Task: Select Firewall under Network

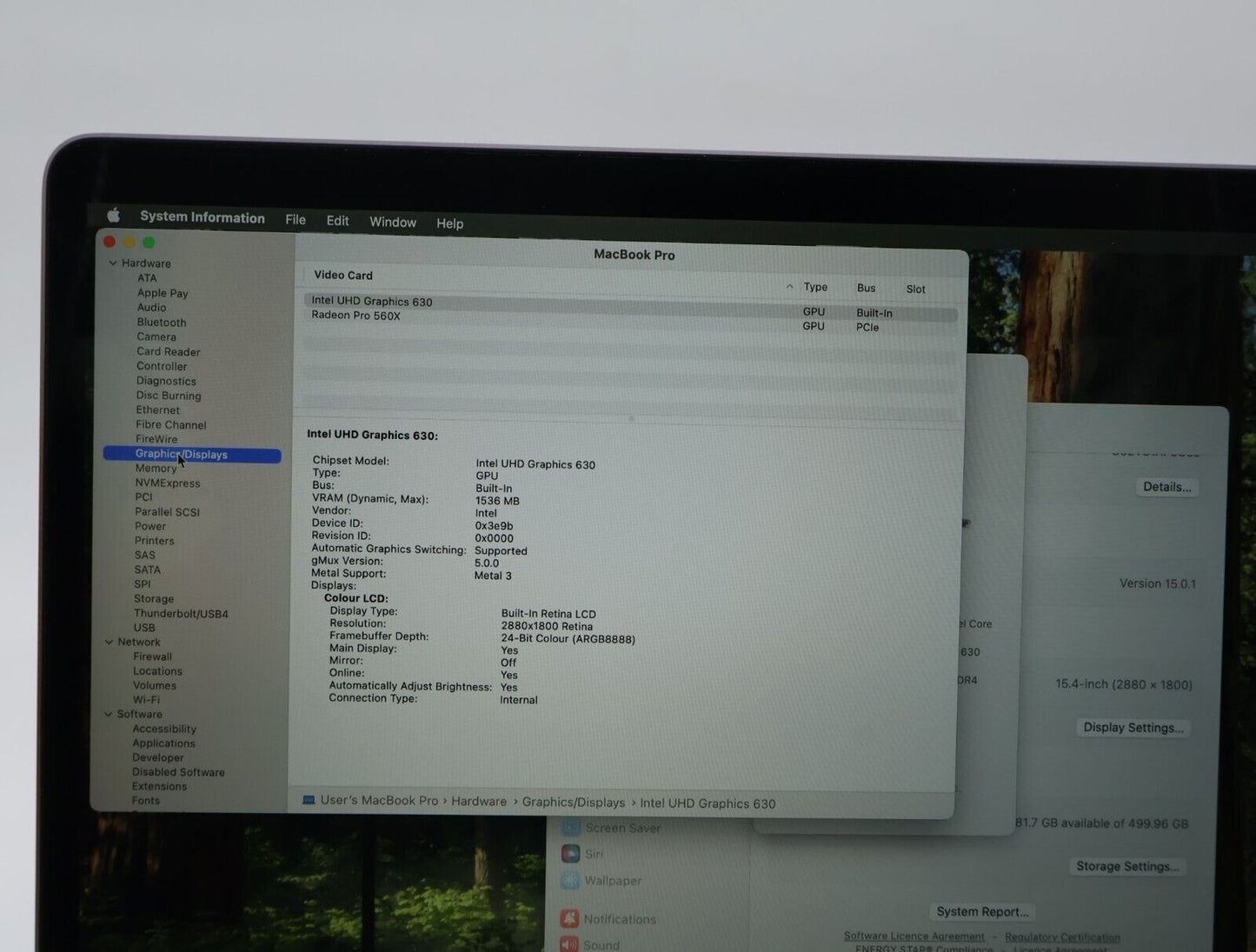Action: [152, 657]
